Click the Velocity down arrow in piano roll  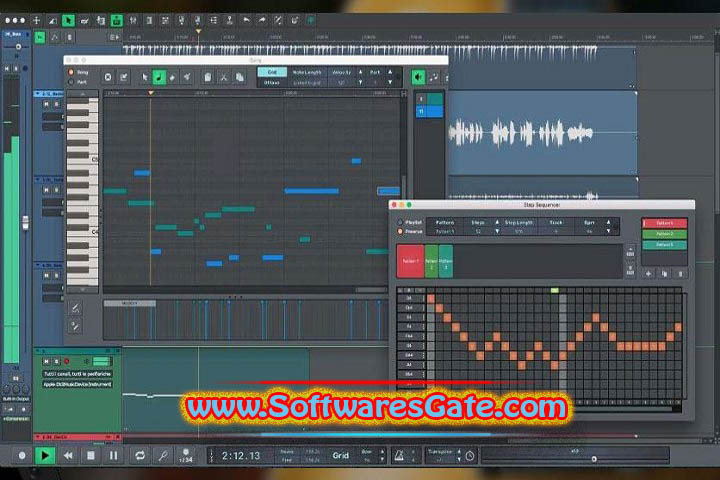[360, 83]
